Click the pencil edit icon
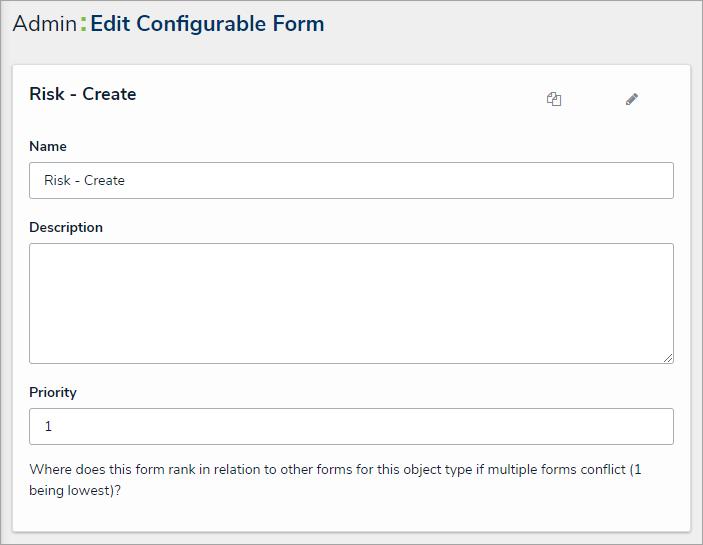The image size is (703, 545). point(632,99)
